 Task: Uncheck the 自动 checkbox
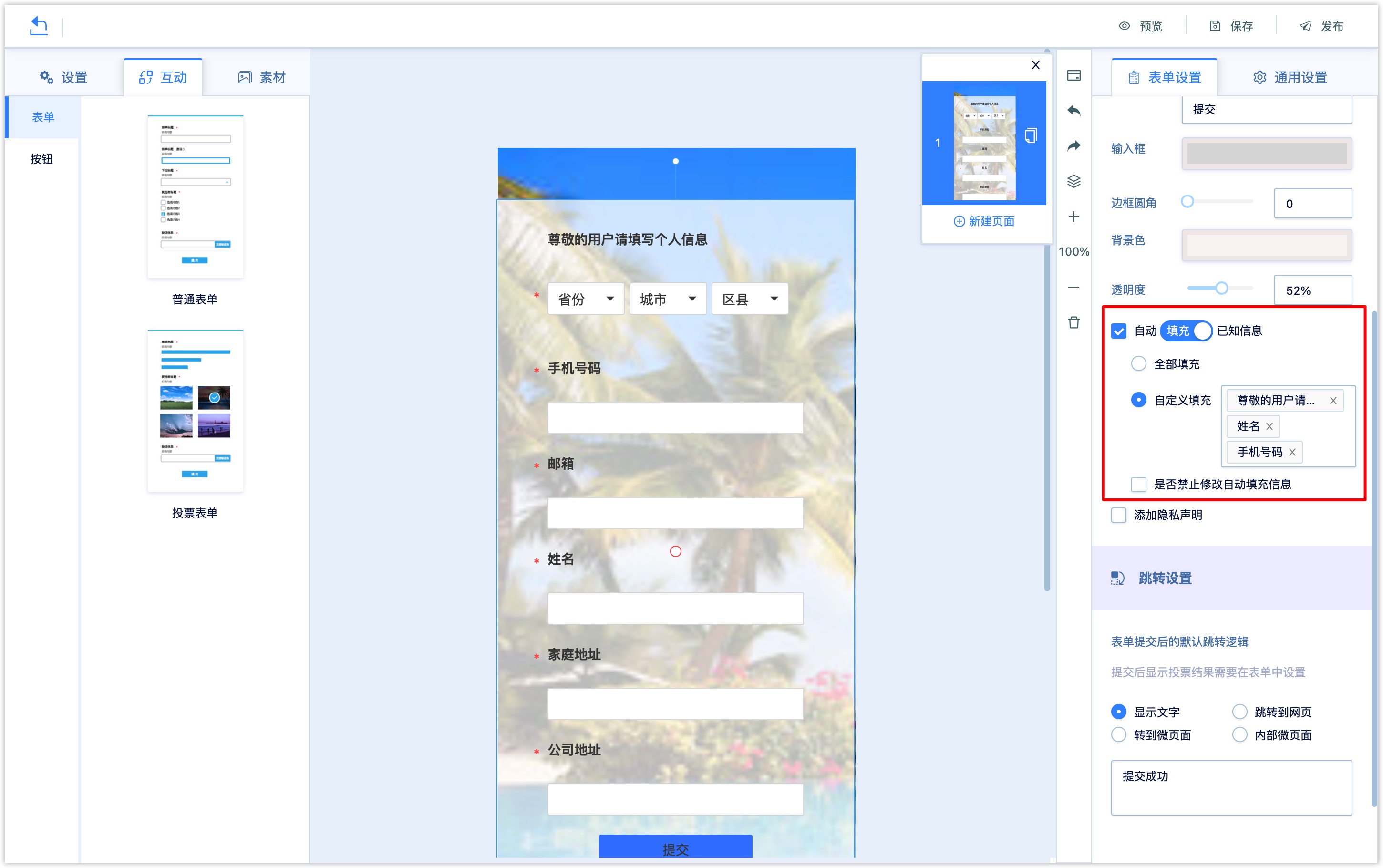[1118, 331]
